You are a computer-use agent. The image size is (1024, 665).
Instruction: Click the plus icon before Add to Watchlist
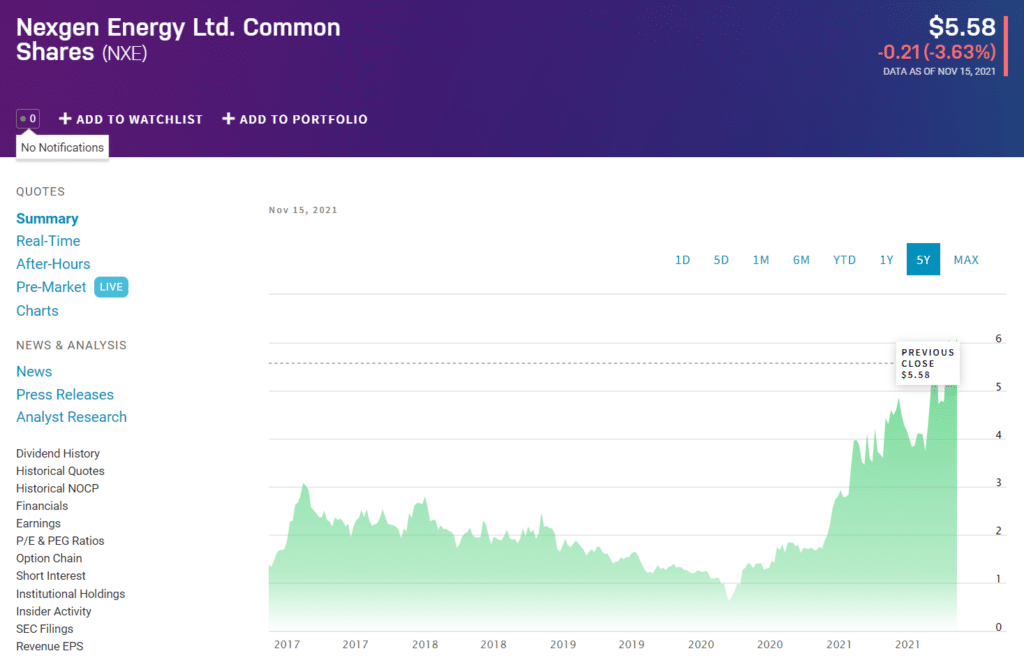(65, 119)
